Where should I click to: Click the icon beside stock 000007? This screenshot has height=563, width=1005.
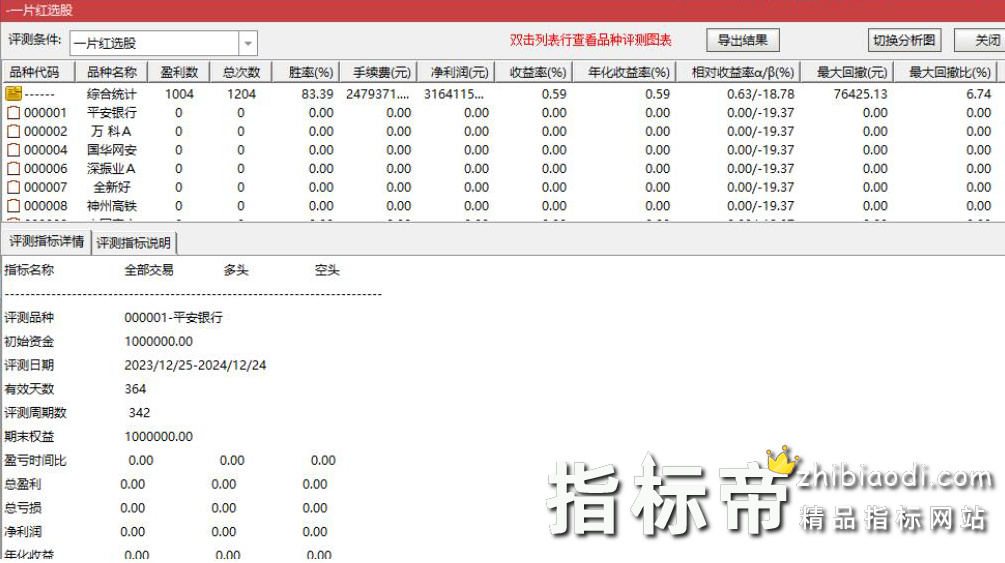[13, 187]
